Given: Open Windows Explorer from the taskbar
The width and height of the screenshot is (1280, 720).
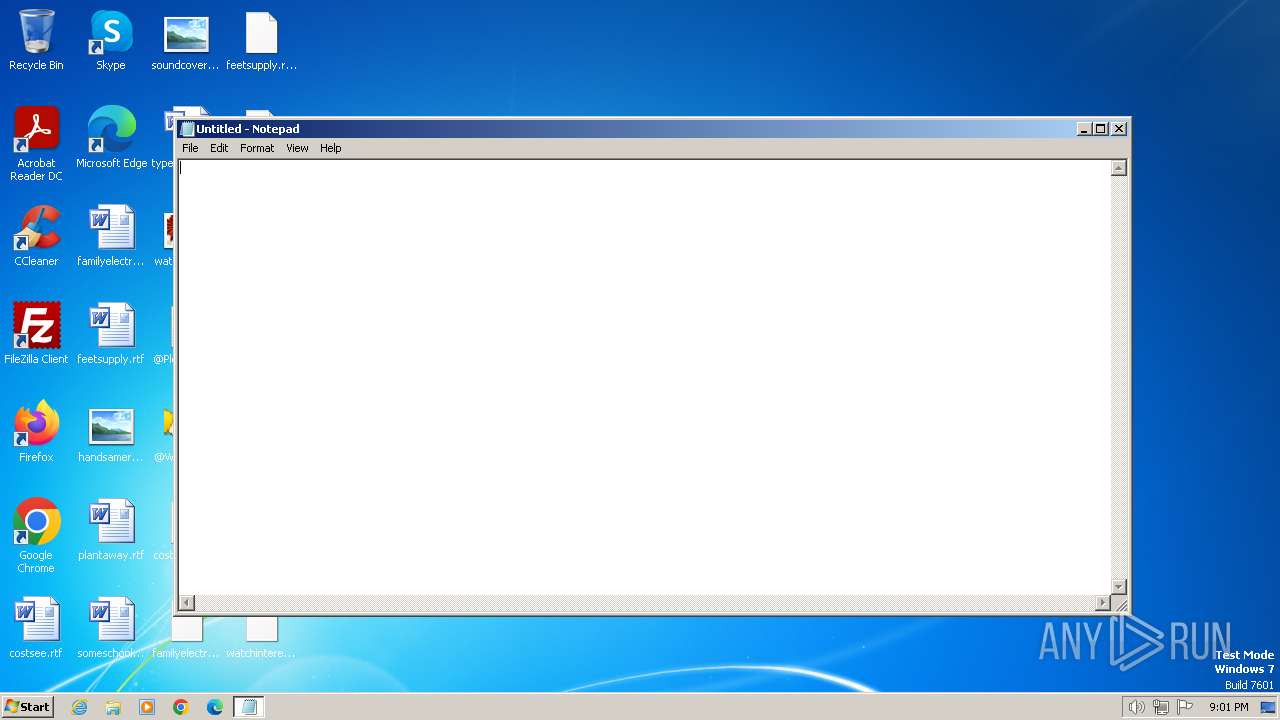Looking at the screenshot, I should tap(113, 707).
